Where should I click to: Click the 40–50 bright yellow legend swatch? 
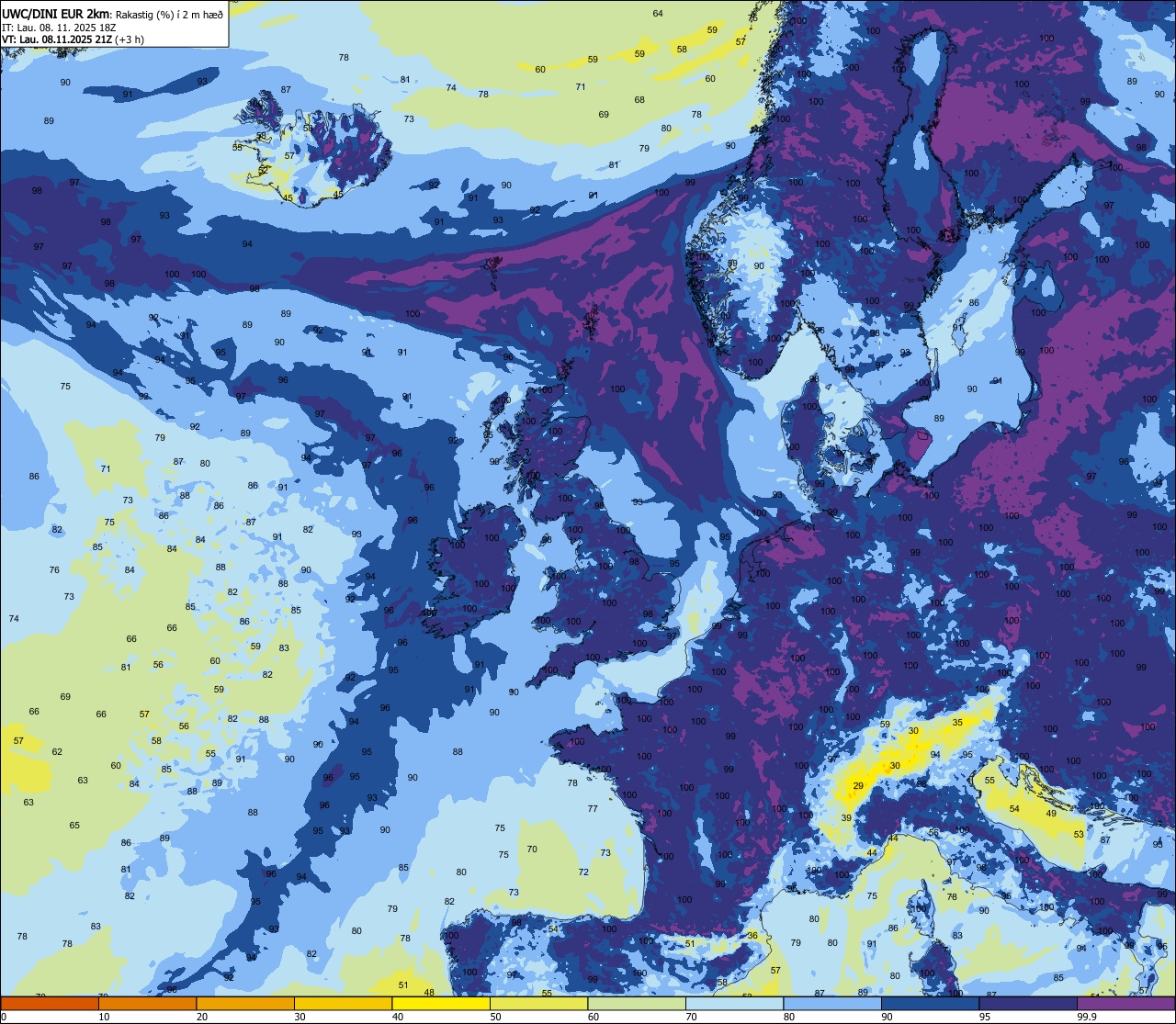coord(441,1003)
